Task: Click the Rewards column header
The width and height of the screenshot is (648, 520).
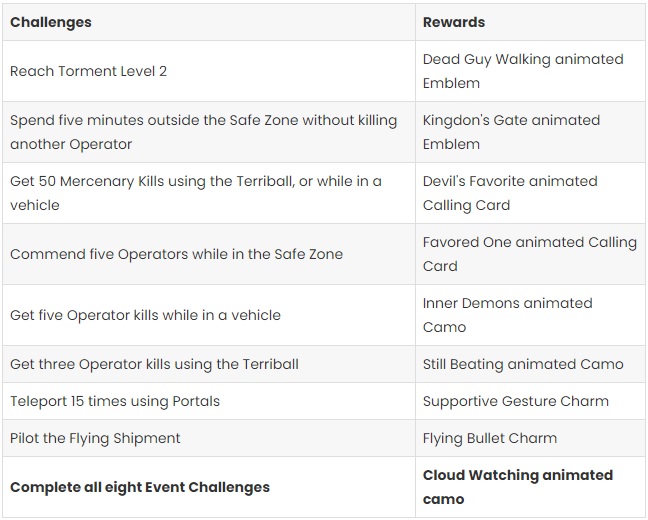Action: pos(454,22)
